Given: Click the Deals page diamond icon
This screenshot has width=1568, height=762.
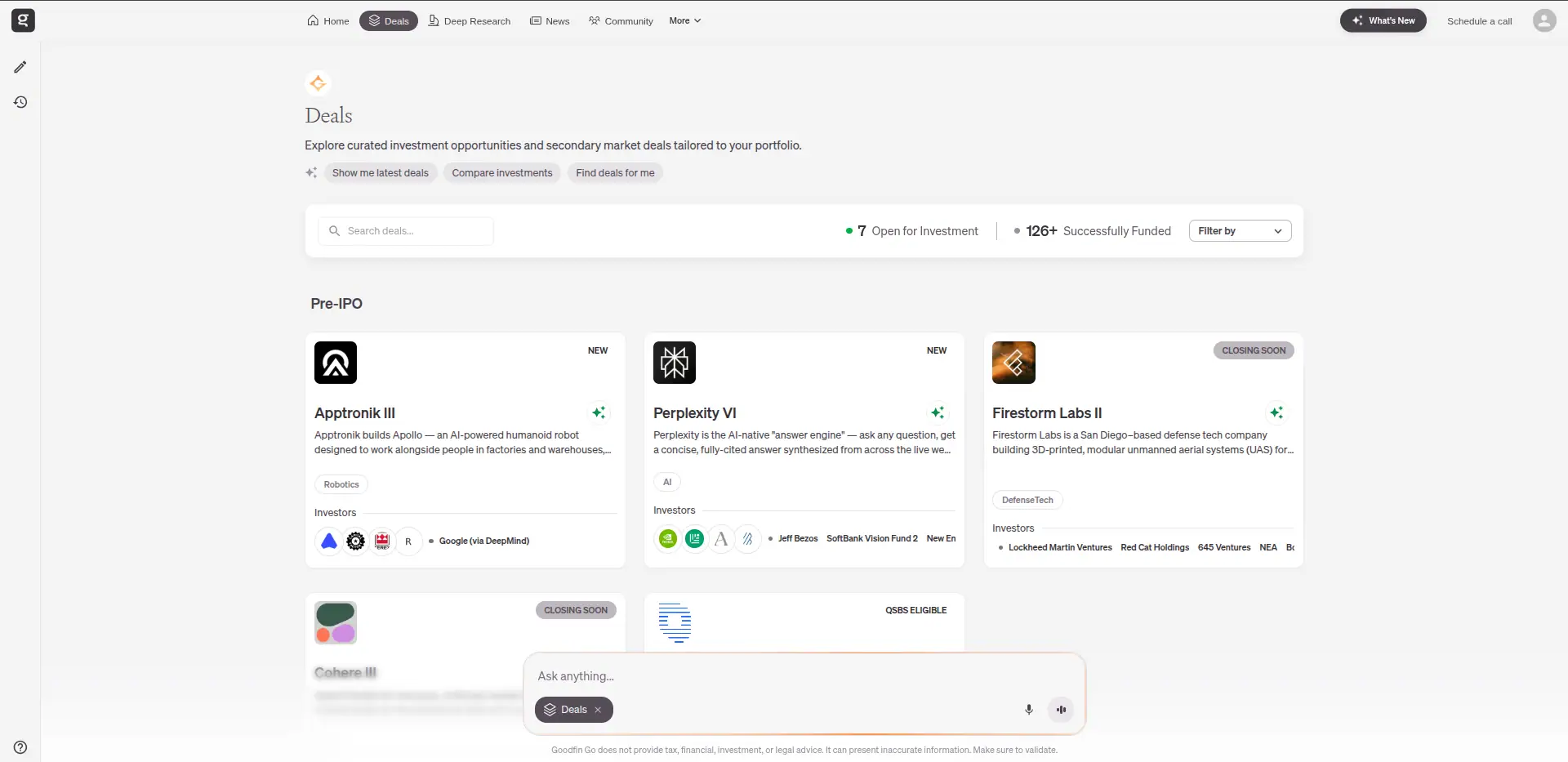Looking at the screenshot, I should coord(318,82).
